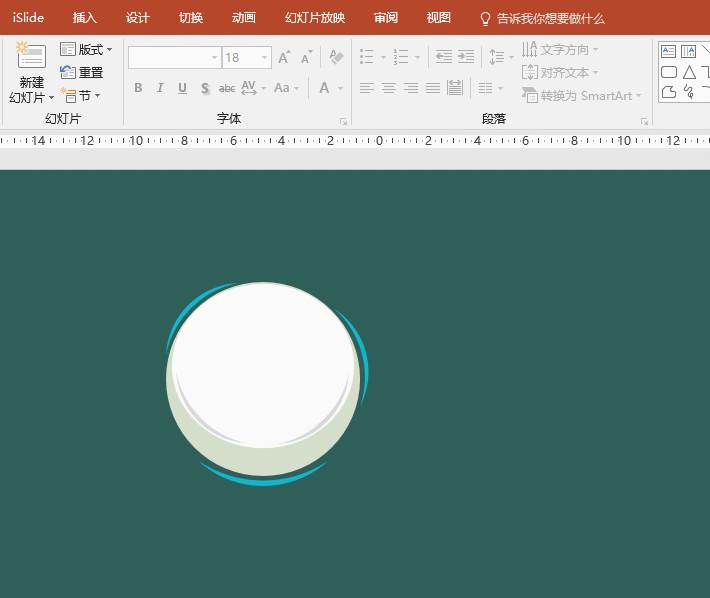The image size is (710, 598).
Task: Expand the font size dropdown showing 18
Action: click(264, 58)
